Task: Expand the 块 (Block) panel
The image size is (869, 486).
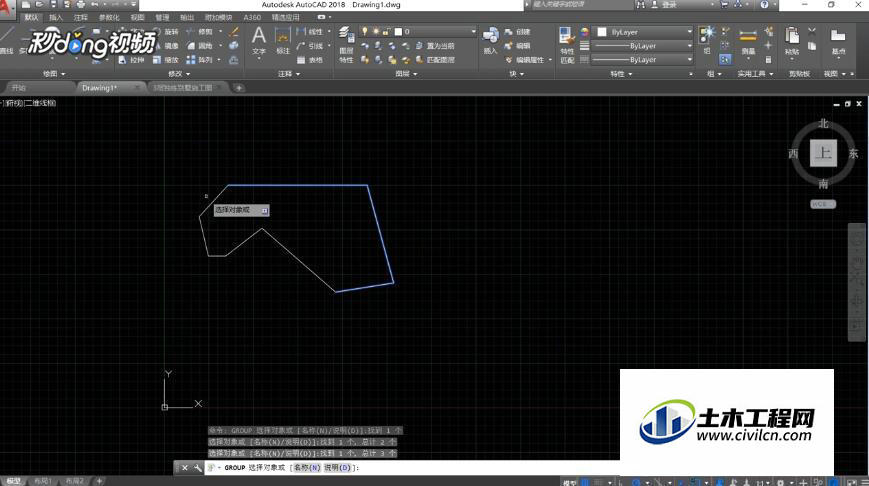Action: click(516, 74)
